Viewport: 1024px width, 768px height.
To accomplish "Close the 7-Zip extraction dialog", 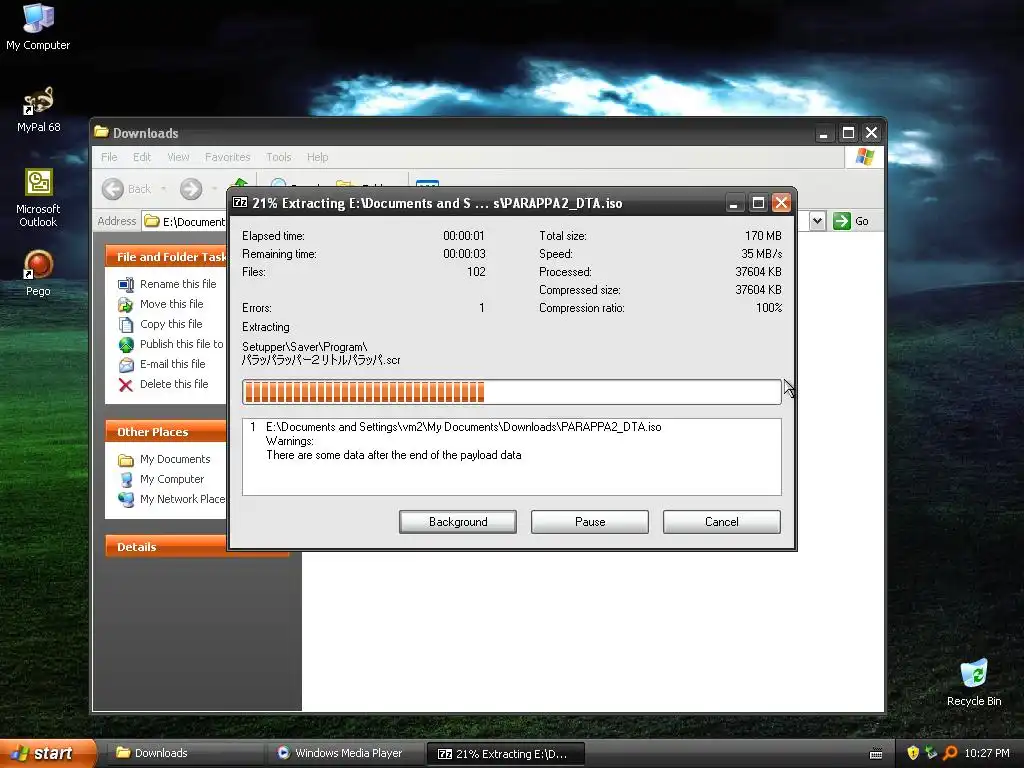I will pyautogui.click(x=781, y=203).
